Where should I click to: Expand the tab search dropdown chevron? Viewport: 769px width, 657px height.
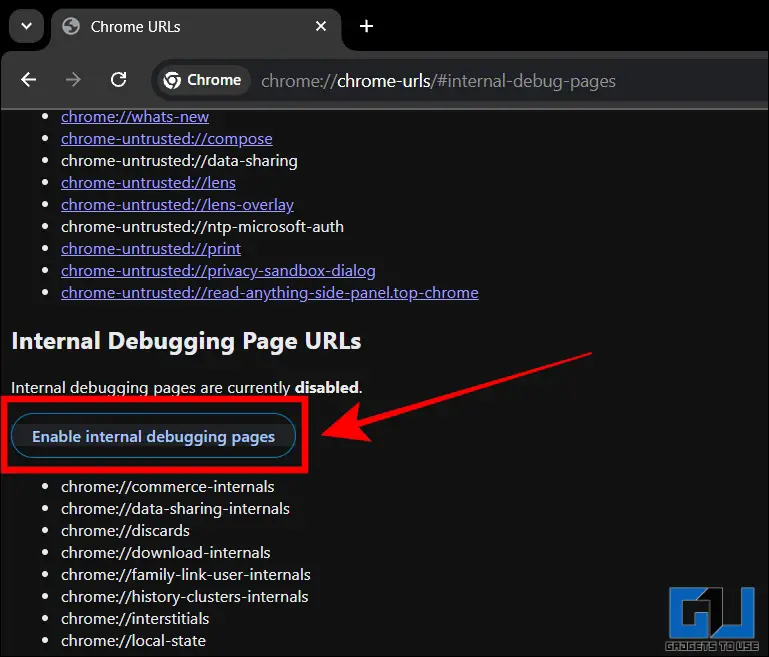pyautogui.click(x=26, y=26)
